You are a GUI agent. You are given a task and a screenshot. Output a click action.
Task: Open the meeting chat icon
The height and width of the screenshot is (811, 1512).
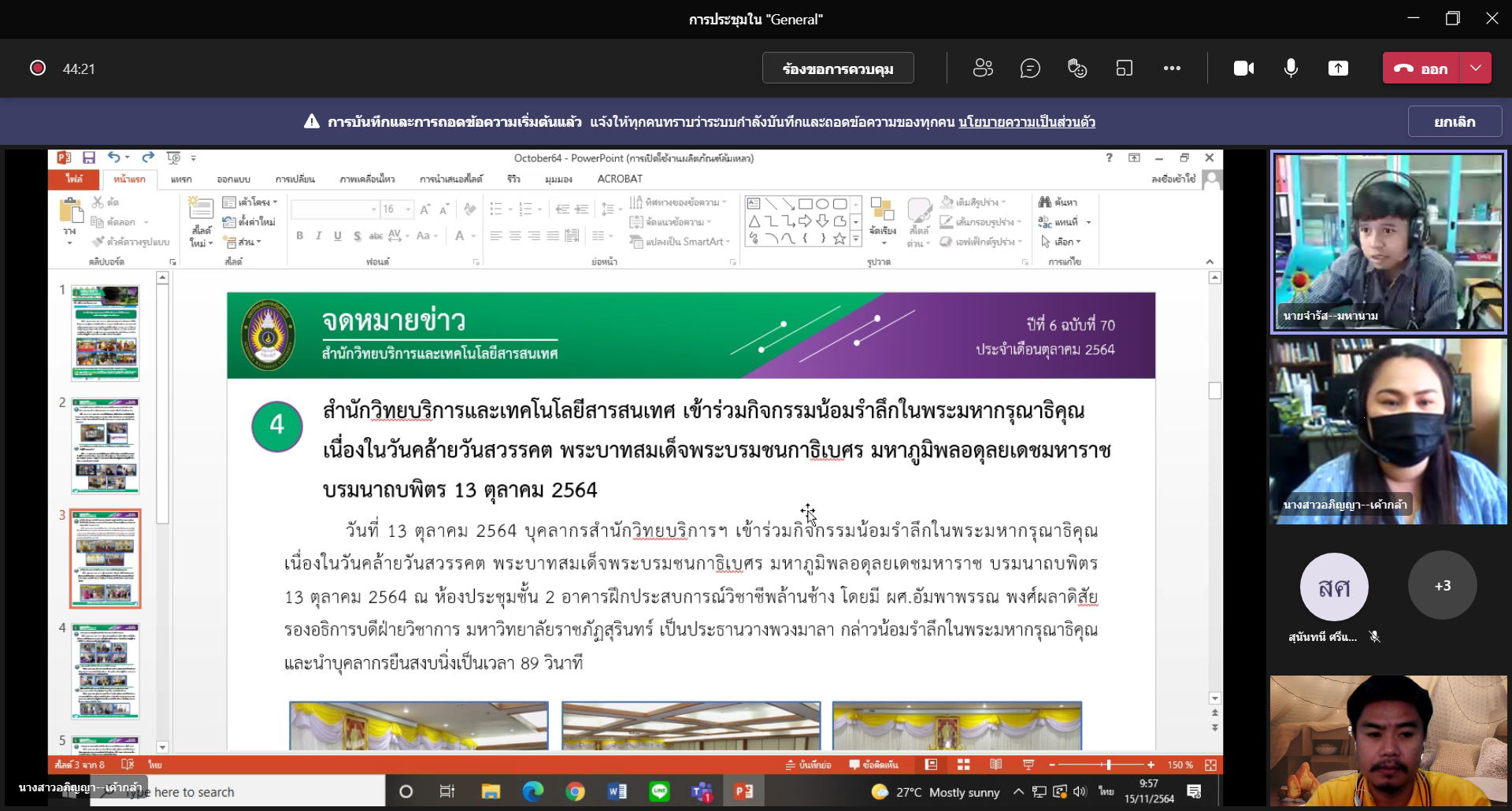click(1030, 69)
